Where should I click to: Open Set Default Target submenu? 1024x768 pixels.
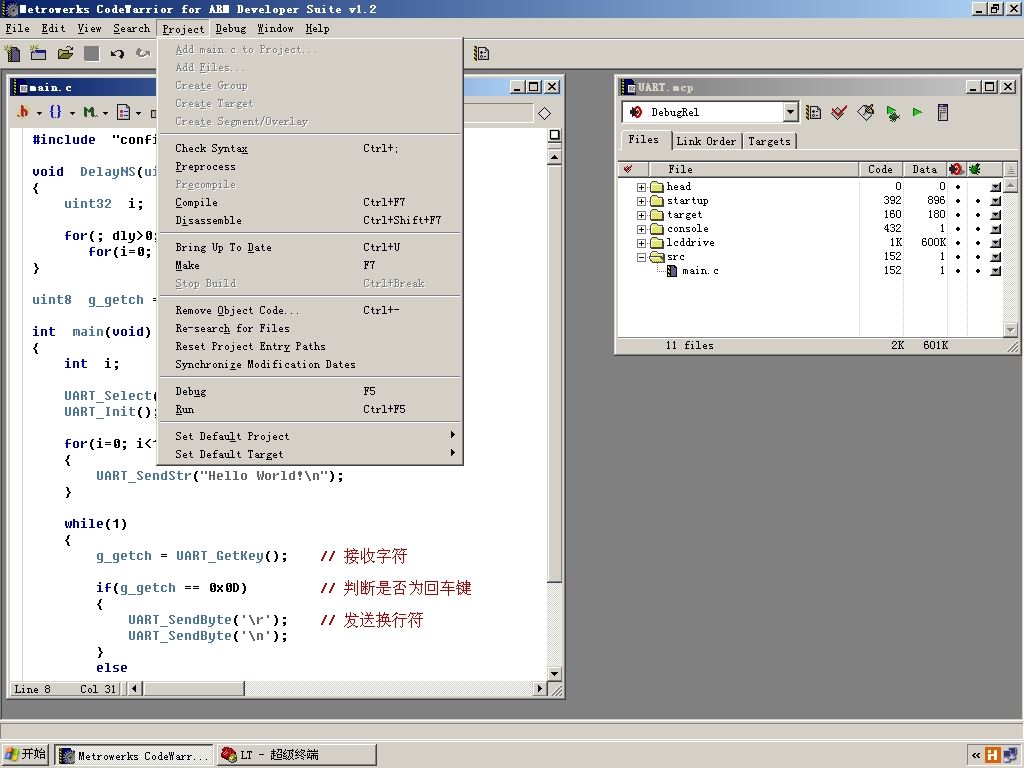[310, 454]
